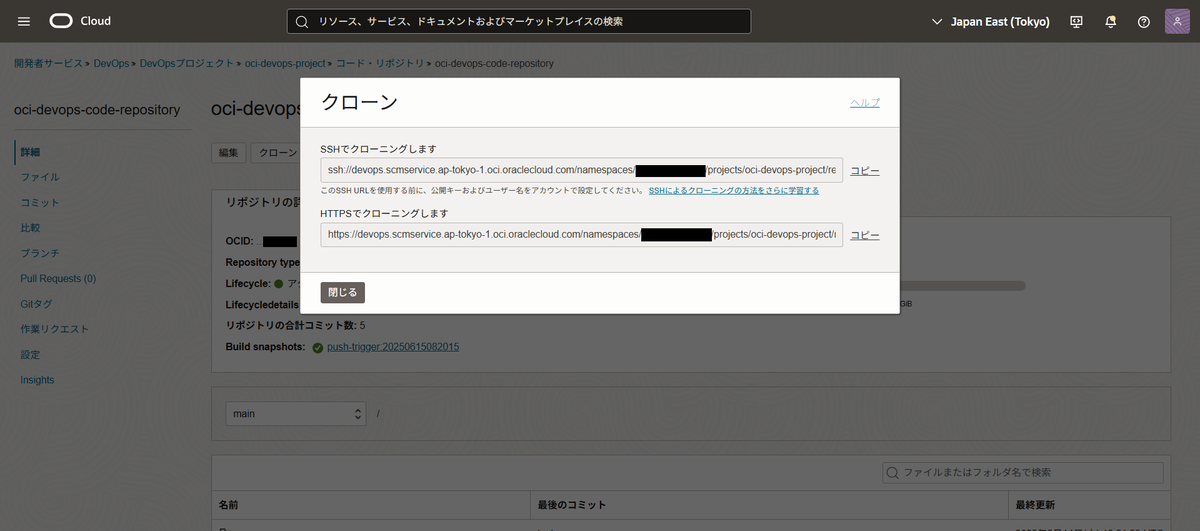Select 詳細 in the sidebar
Screen dimensions: 1200x531
(x=30, y=152)
